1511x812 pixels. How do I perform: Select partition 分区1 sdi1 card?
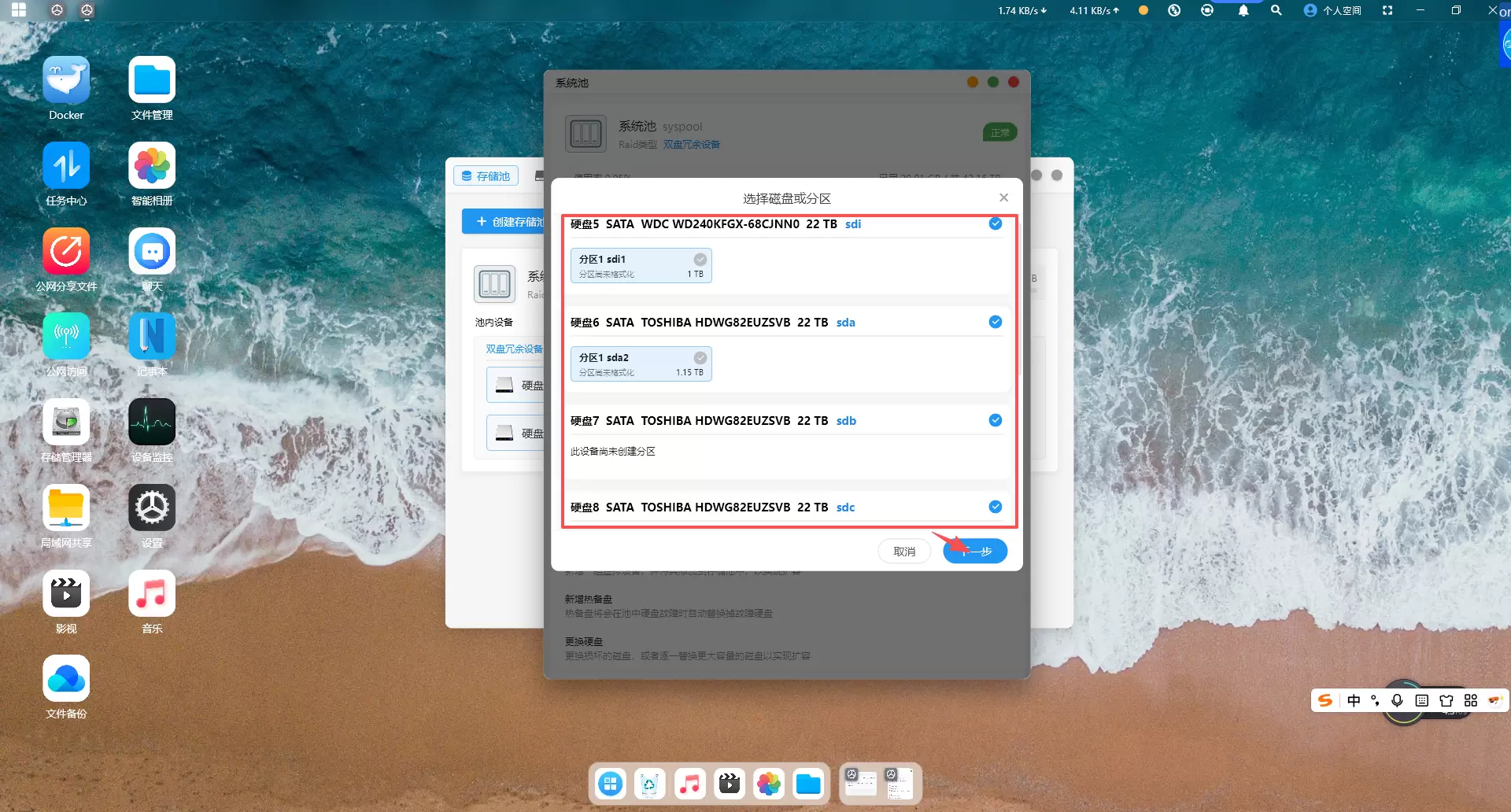[x=641, y=266]
